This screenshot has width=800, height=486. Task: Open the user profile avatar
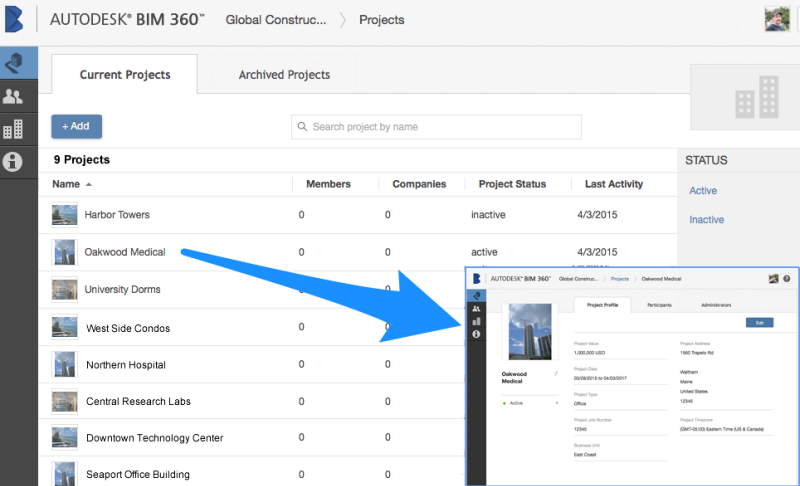777,19
